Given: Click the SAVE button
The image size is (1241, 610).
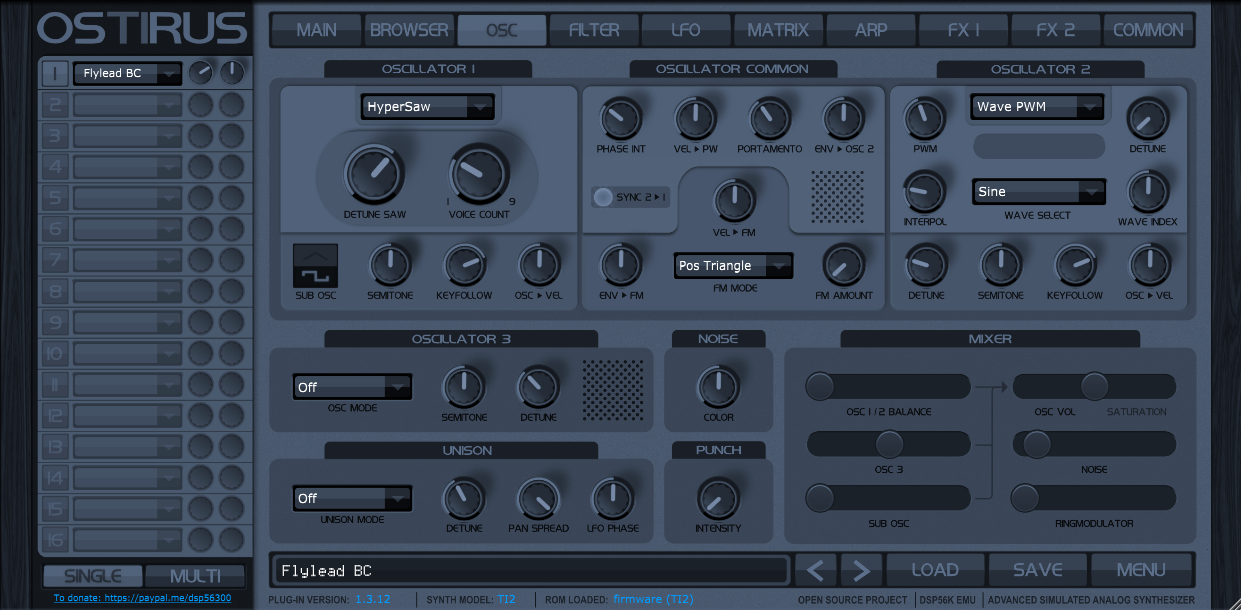Looking at the screenshot, I should 1037,568.
